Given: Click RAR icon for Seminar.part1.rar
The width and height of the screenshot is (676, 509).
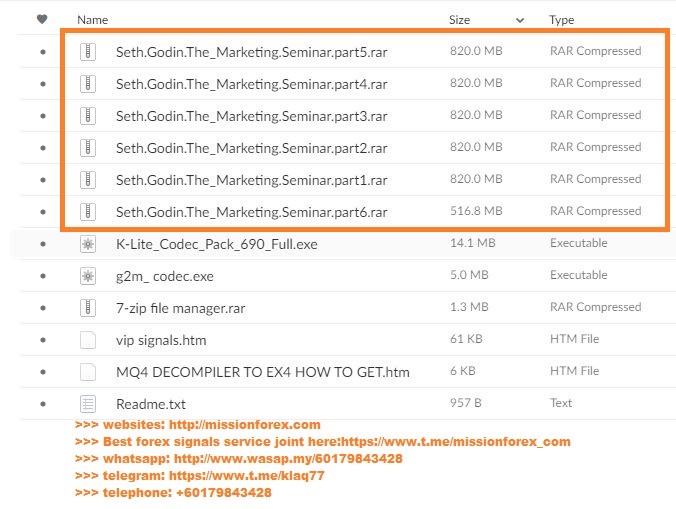Looking at the screenshot, I should [x=88, y=180].
